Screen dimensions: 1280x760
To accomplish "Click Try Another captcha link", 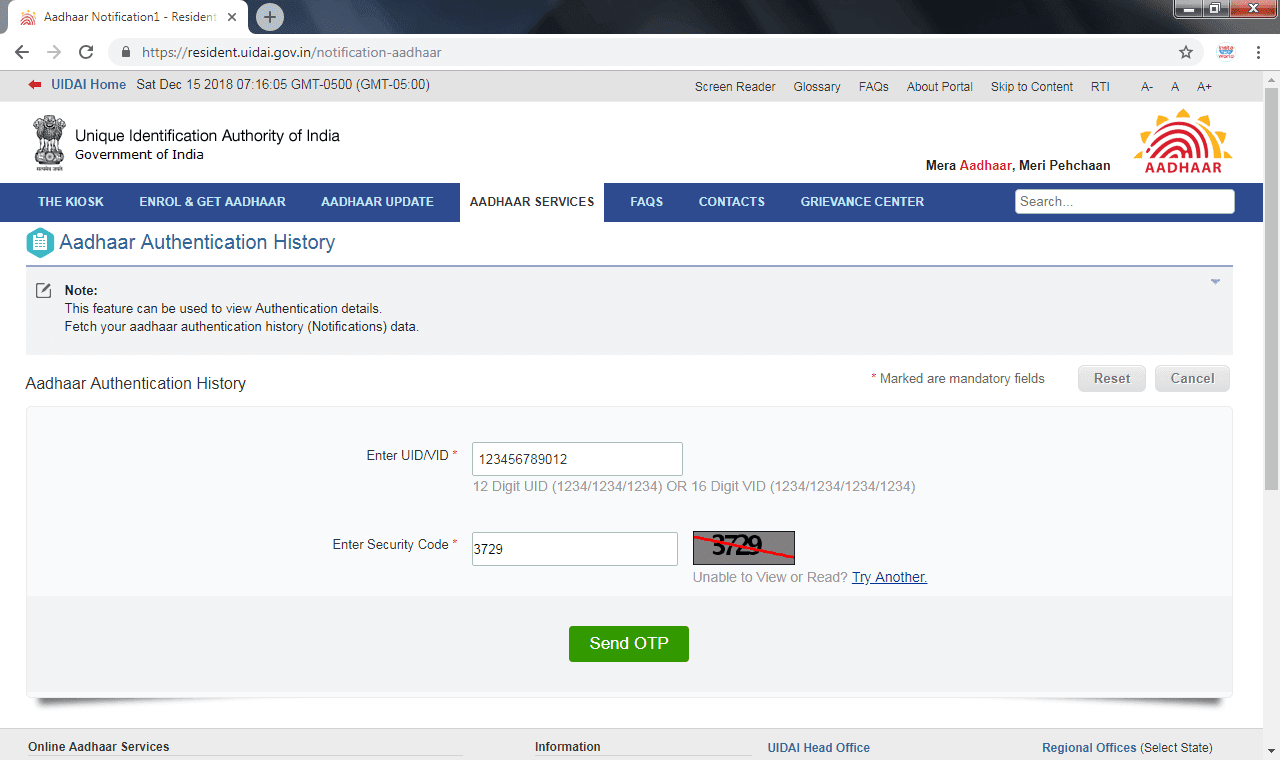I will (x=889, y=578).
